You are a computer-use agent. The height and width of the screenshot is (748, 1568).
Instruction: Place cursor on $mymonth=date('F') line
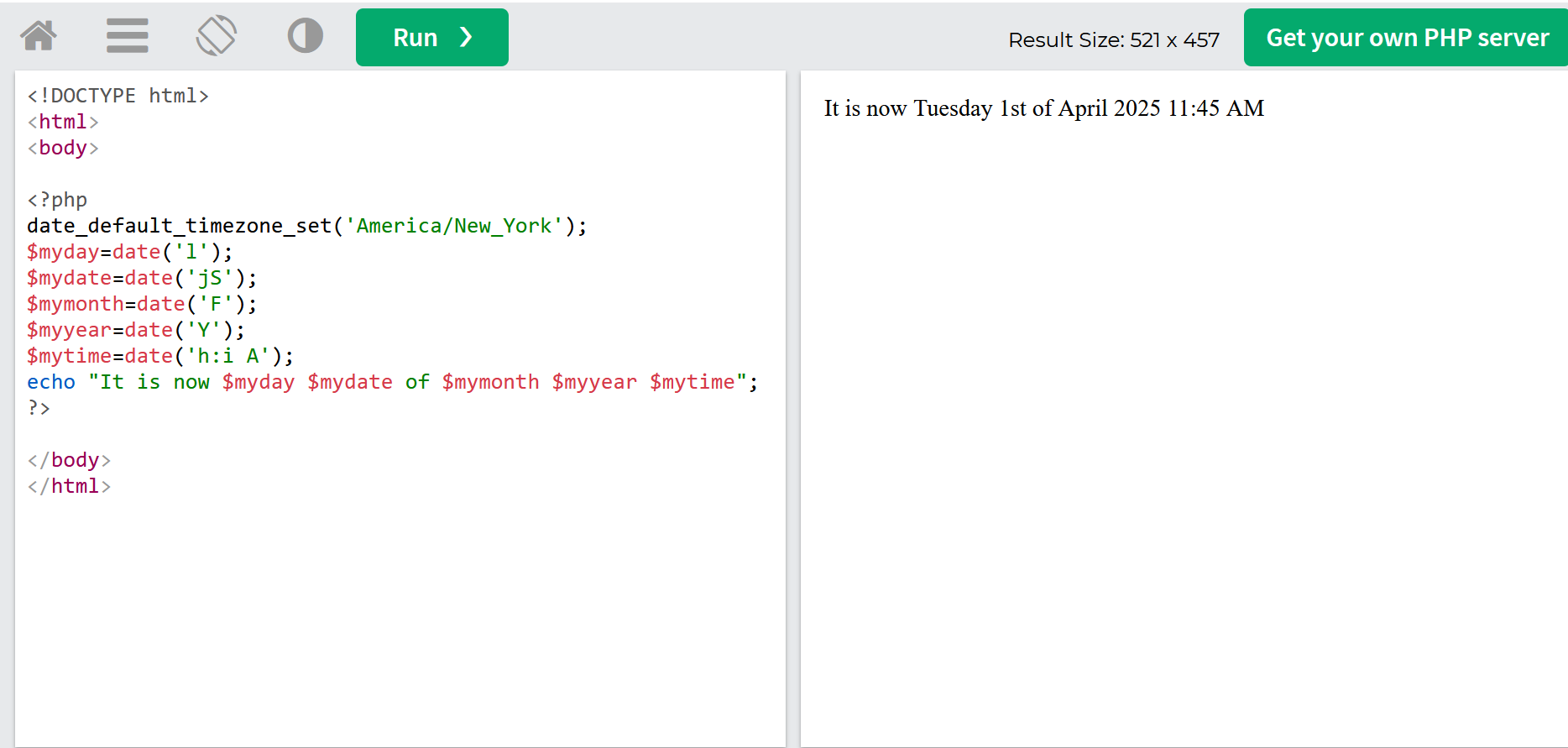point(142,304)
